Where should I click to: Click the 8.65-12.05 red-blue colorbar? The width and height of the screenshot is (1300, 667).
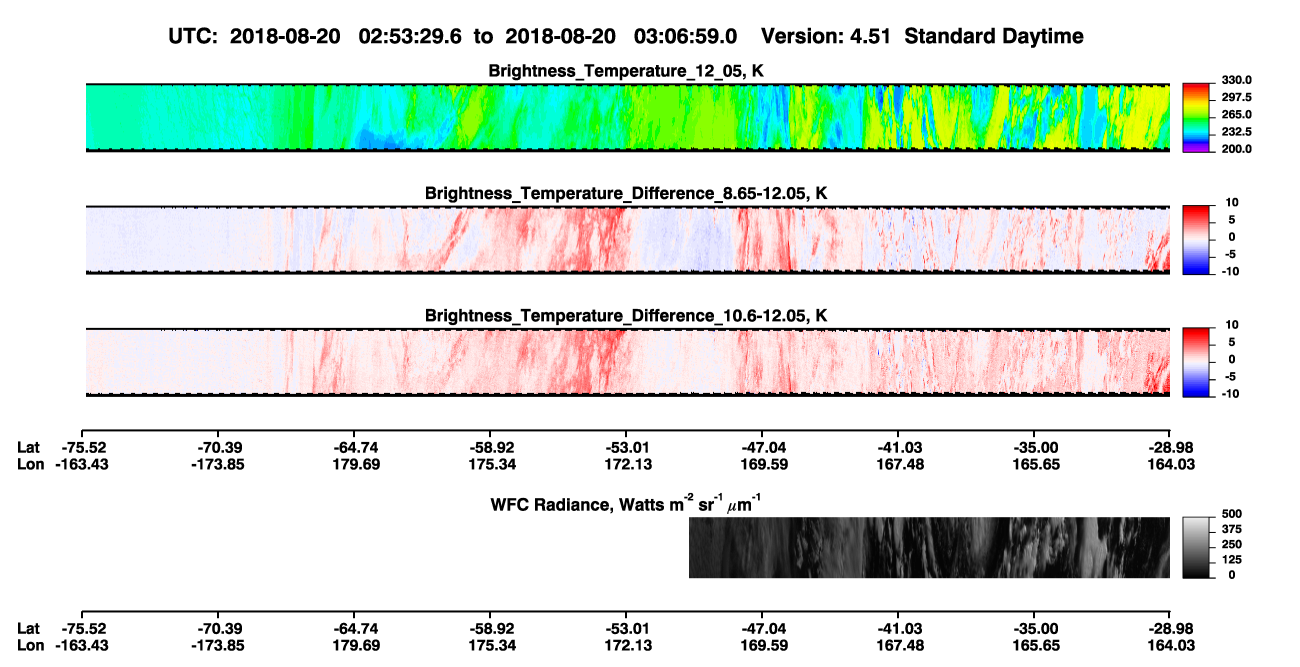(x=1196, y=240)
